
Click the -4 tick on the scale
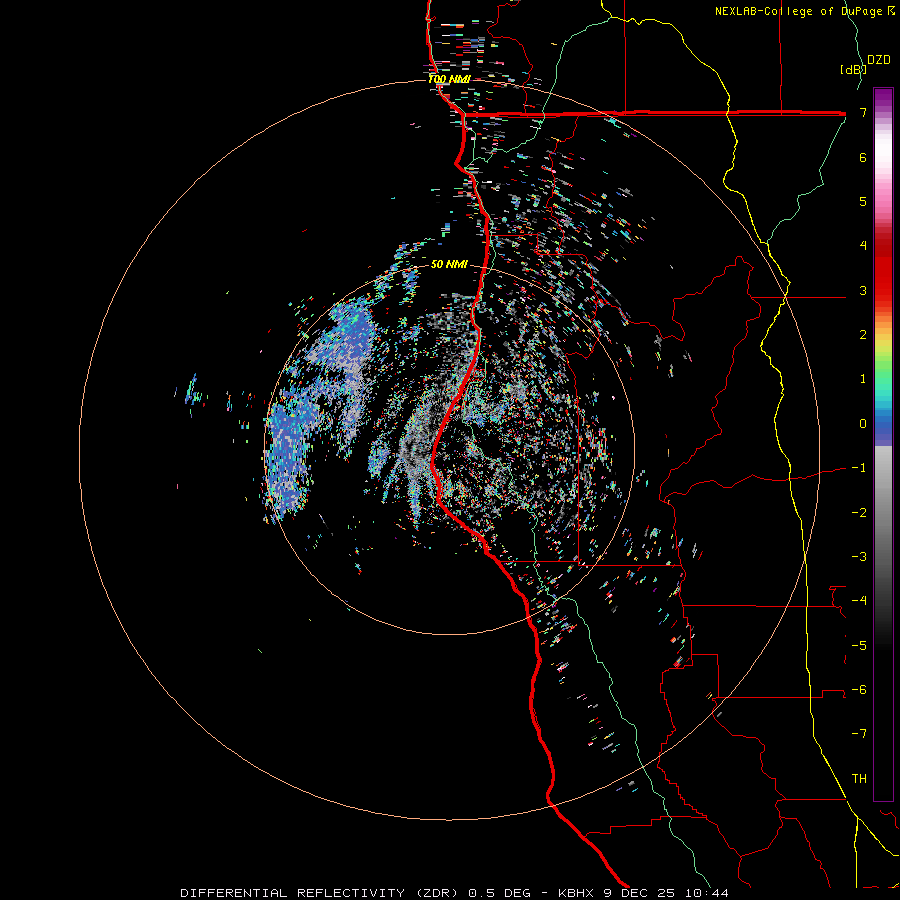point(859,601)
